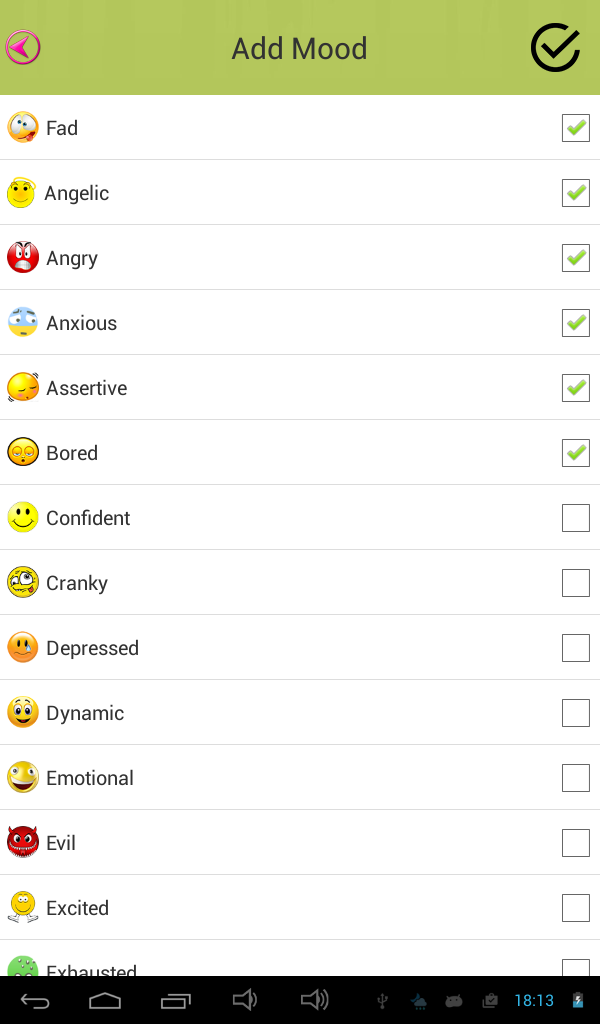The height and width of the screenshot is (1024, 600).
Task: Tick the Emotional mood checkbox
Action: [x=575, y=778]
